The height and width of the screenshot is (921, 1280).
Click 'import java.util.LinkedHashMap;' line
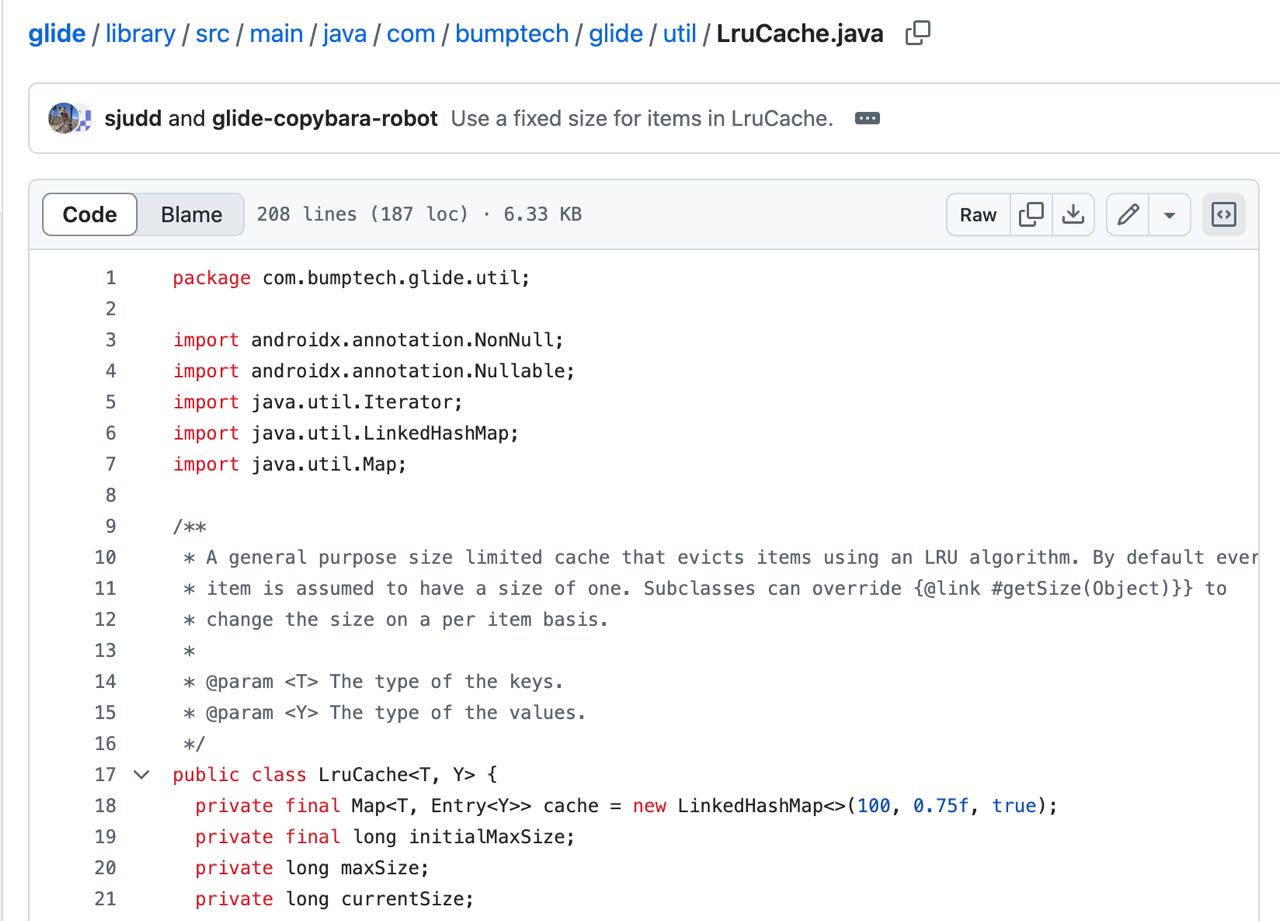click(346, 433)
